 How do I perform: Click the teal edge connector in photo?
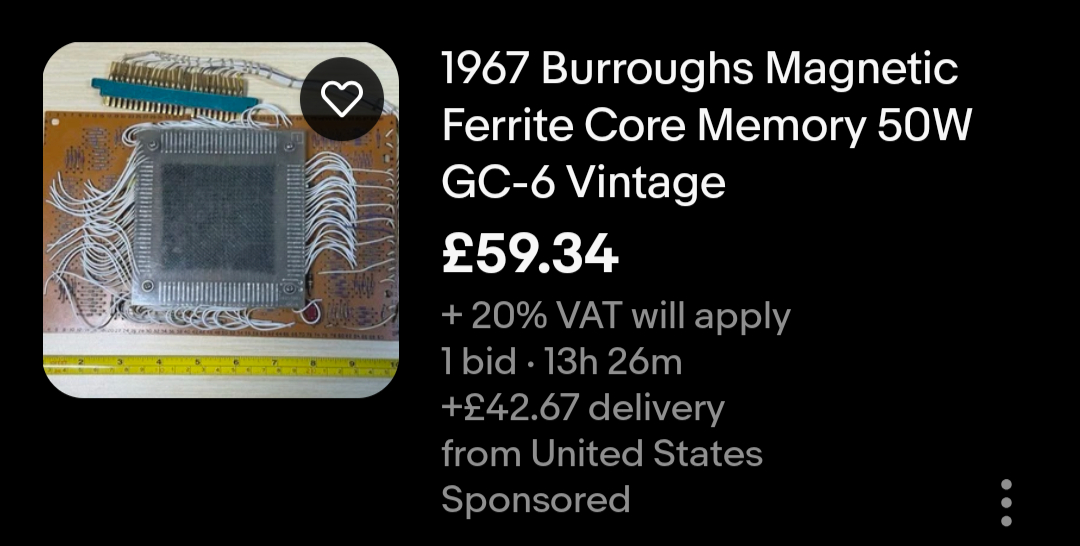[x=175, y=94]
